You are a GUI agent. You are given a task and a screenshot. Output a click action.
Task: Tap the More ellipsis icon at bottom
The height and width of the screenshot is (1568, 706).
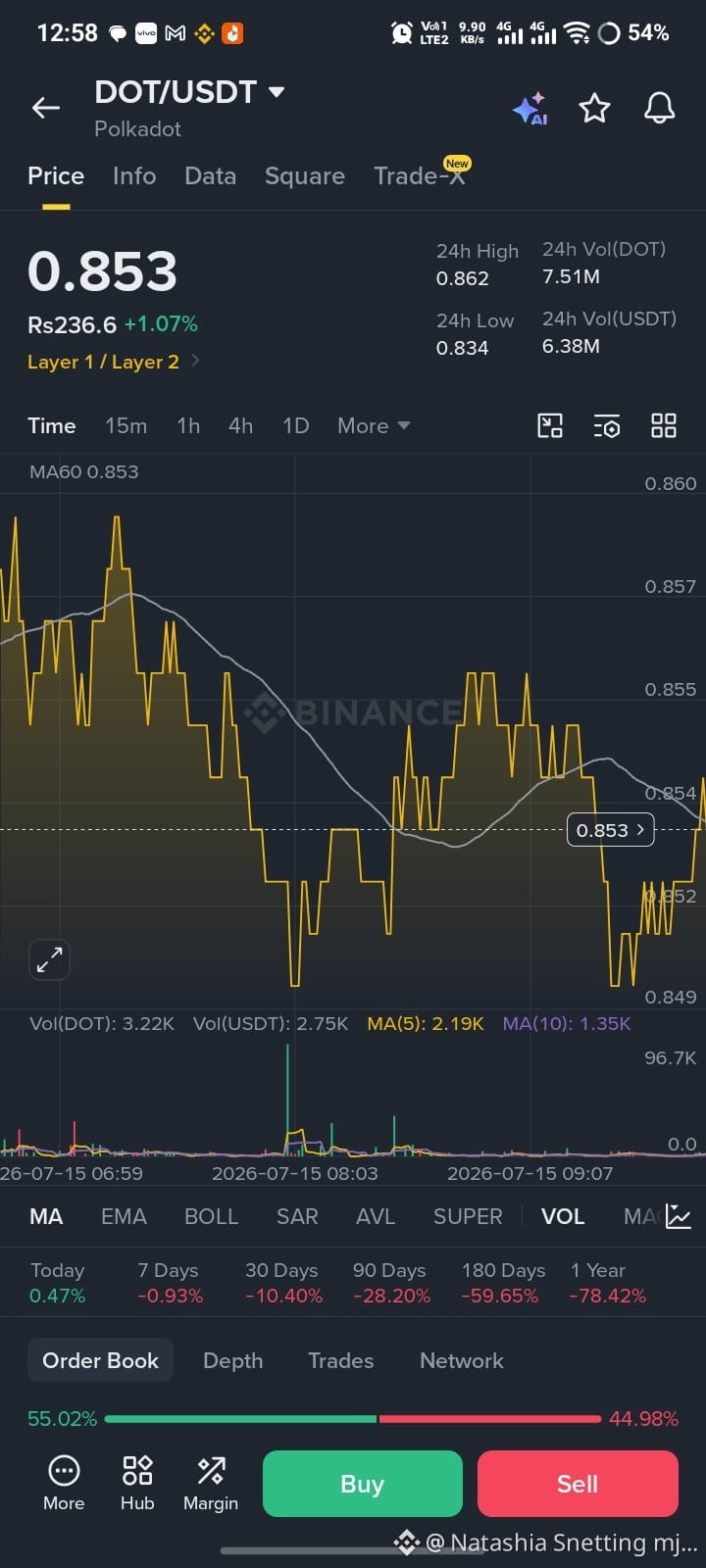(64, 1471)
